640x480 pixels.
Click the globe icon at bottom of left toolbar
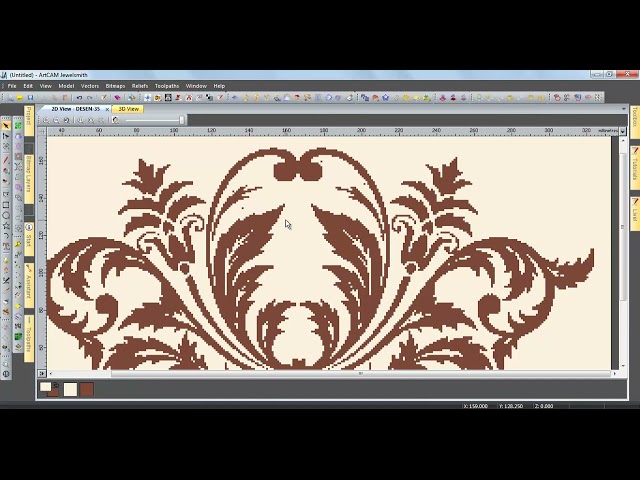[6, 373]
